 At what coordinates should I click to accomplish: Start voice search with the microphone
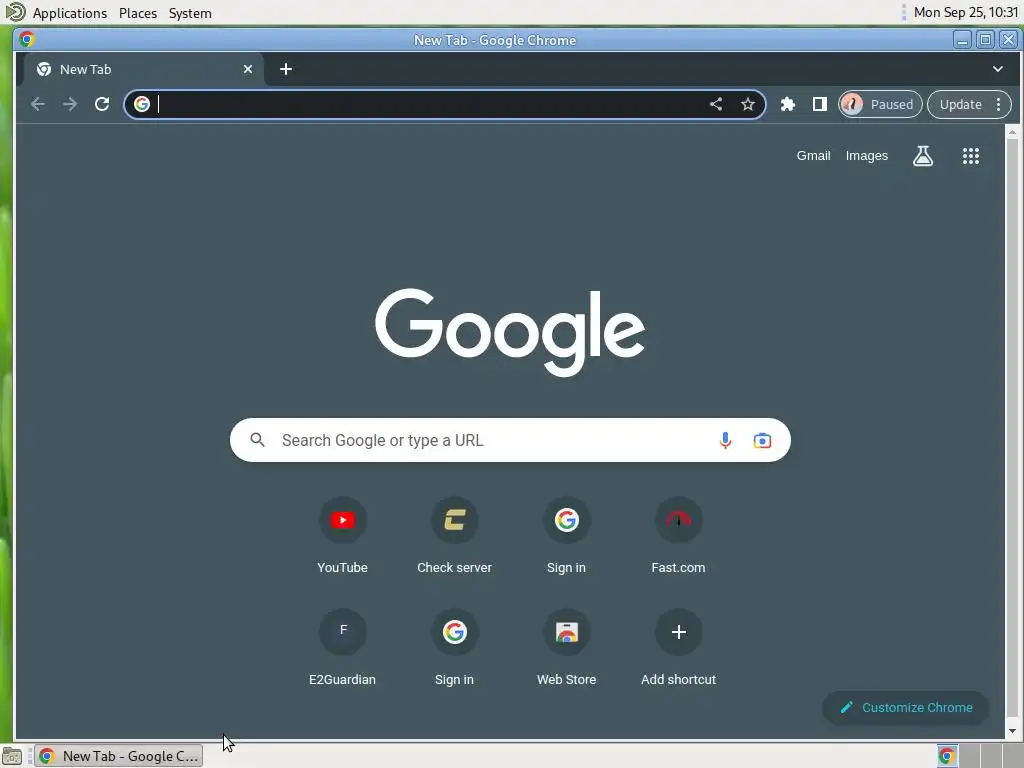coord(725,441)
